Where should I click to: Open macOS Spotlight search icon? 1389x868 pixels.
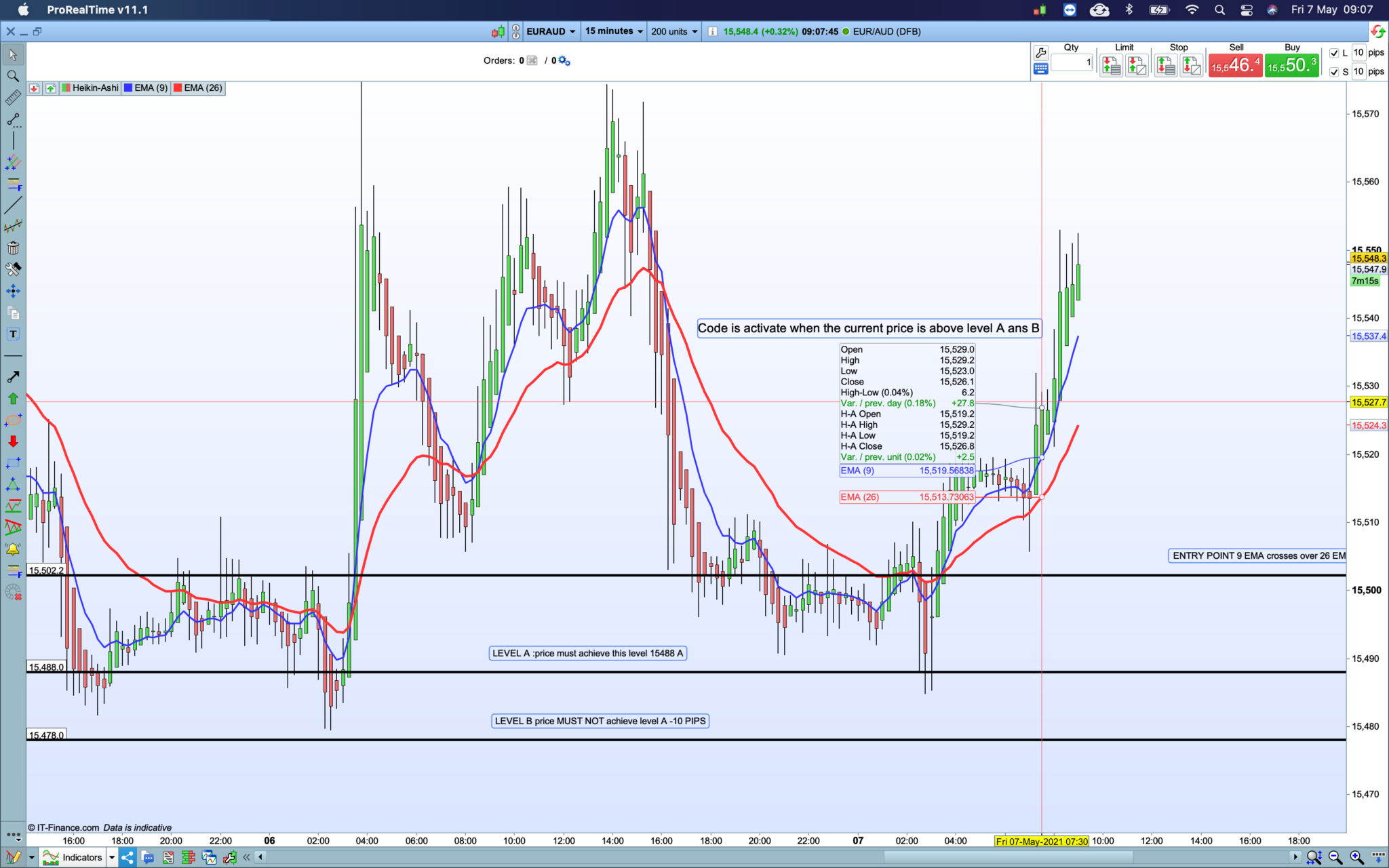tap(1219, 9)
